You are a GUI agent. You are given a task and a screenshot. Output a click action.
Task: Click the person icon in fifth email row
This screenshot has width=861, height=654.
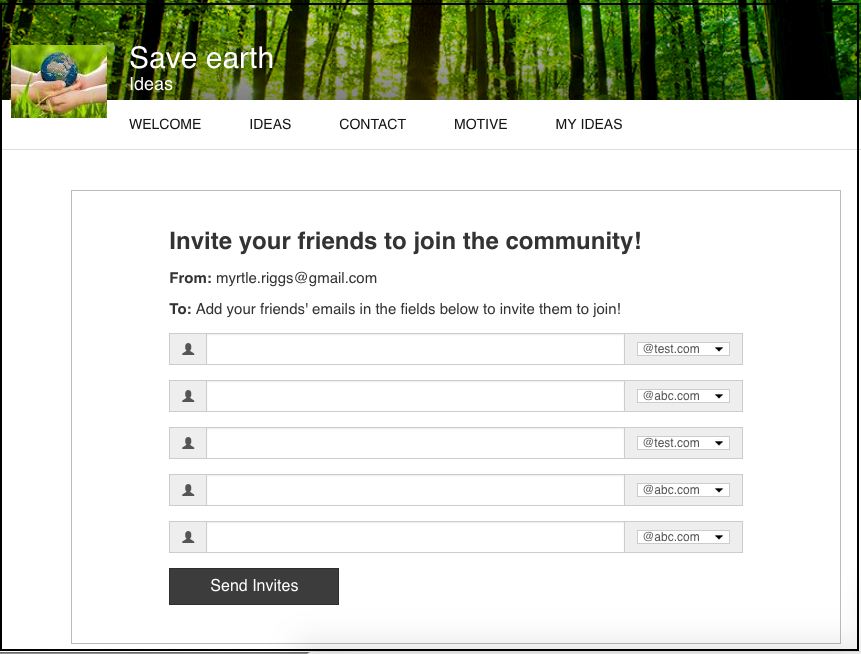click(x=188, y=536)
